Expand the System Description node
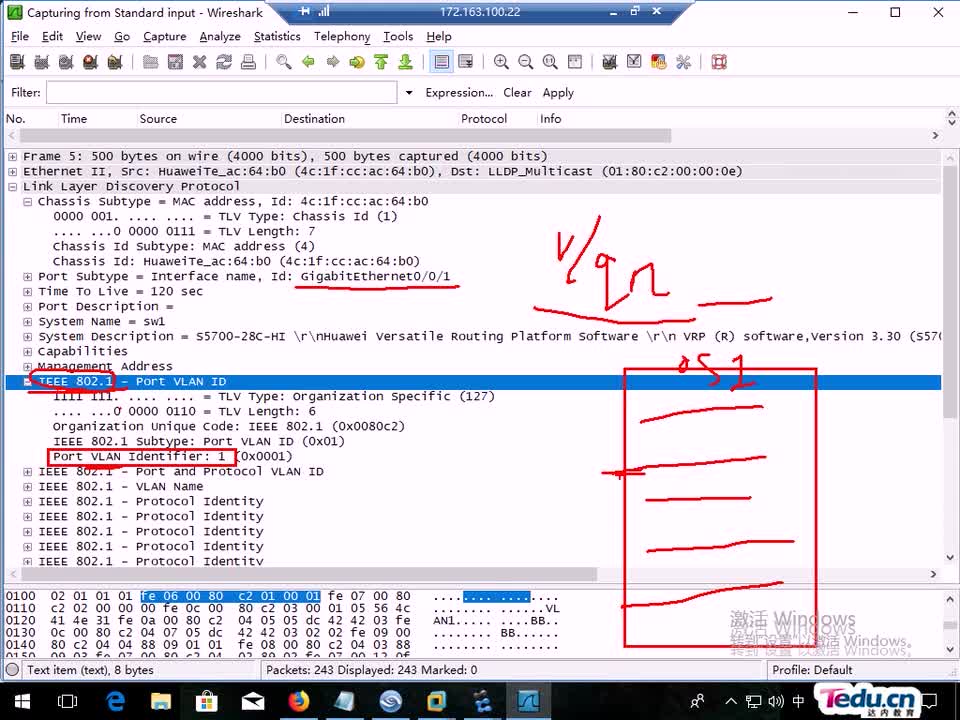The width and height of the screenshot is (960, 720). tap(28, 337)
